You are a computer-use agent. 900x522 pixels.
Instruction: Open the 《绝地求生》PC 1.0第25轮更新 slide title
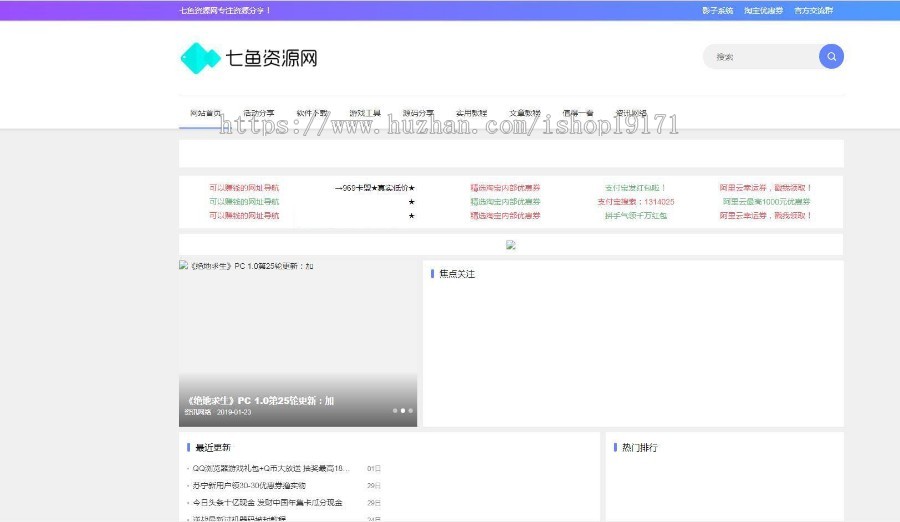pos(261,401)
